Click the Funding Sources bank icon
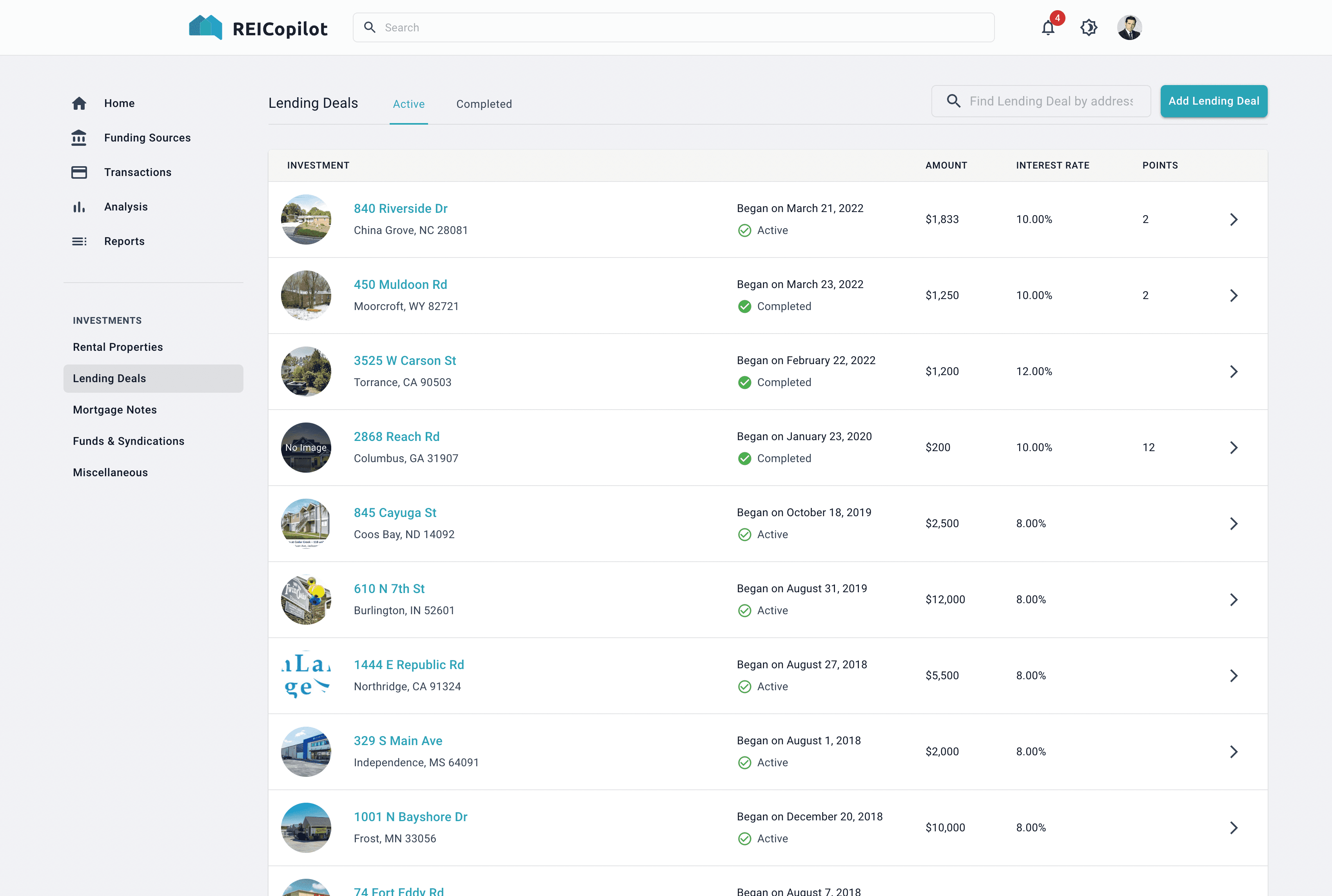The height and width of the screenshot is (896, 1332). pos(79,138)
